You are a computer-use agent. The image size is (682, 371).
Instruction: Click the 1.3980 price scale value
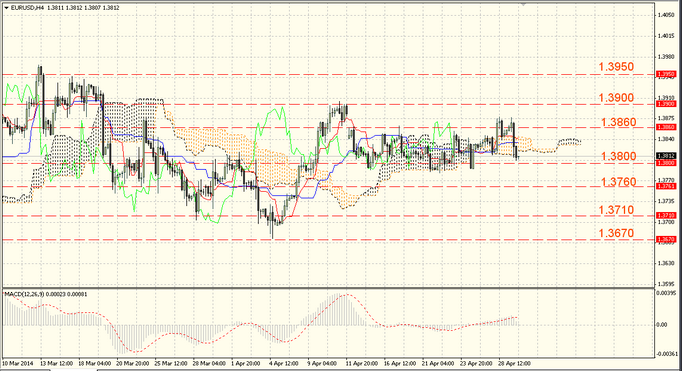(x=666, y=57)
